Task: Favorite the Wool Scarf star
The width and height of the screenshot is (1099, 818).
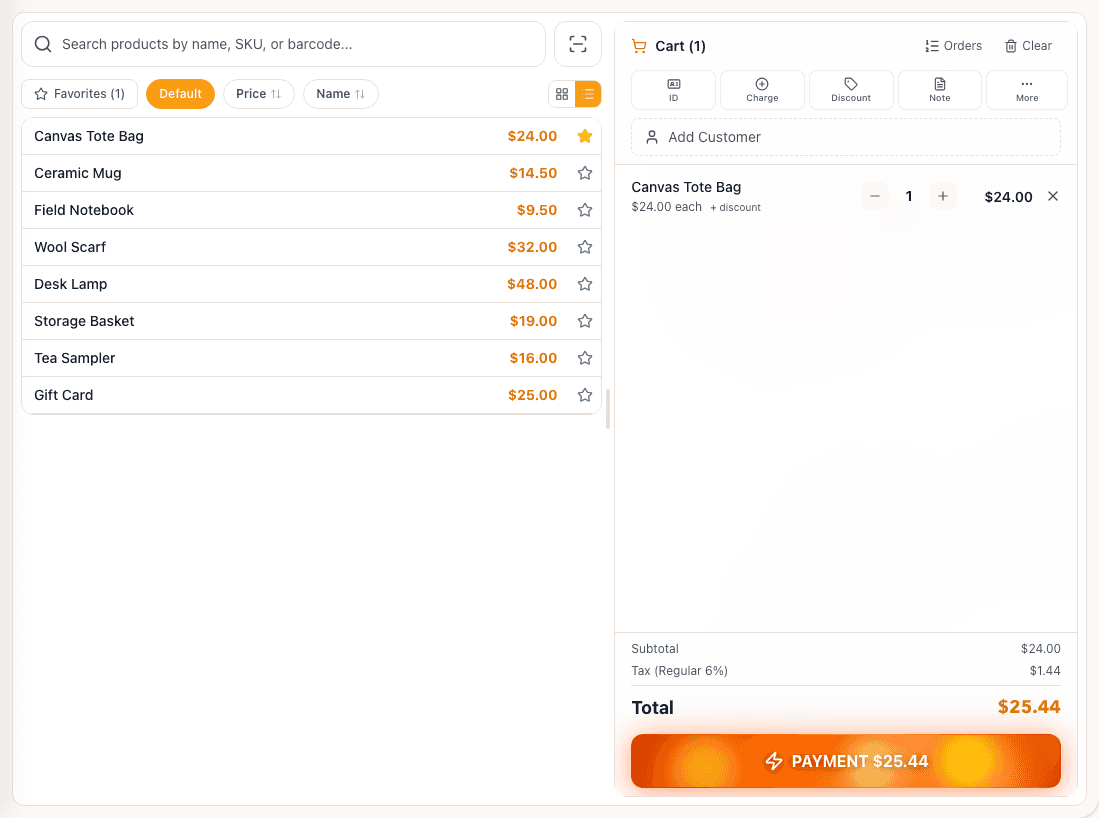Action: (585, 247)
